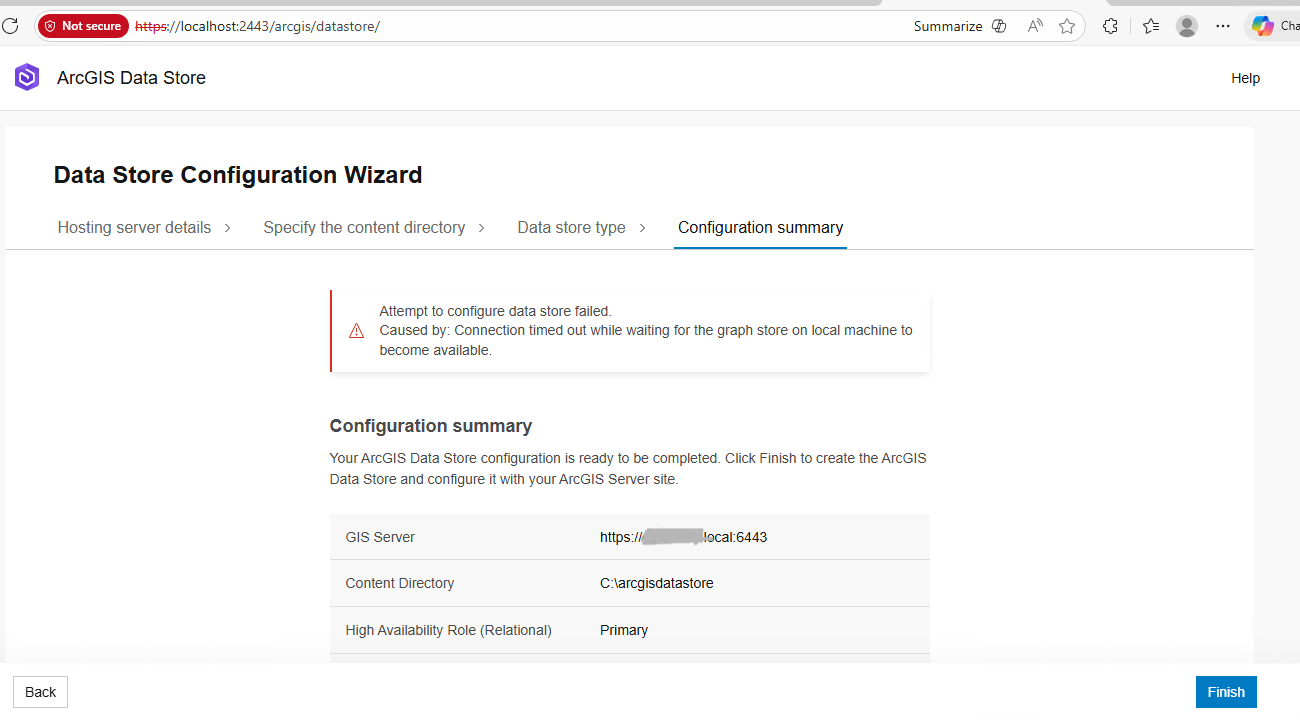The width and height of the screenshot is (1300, 721).
Task: Click the Data Store Configuration Wizard heading
Action: (238, 175)
